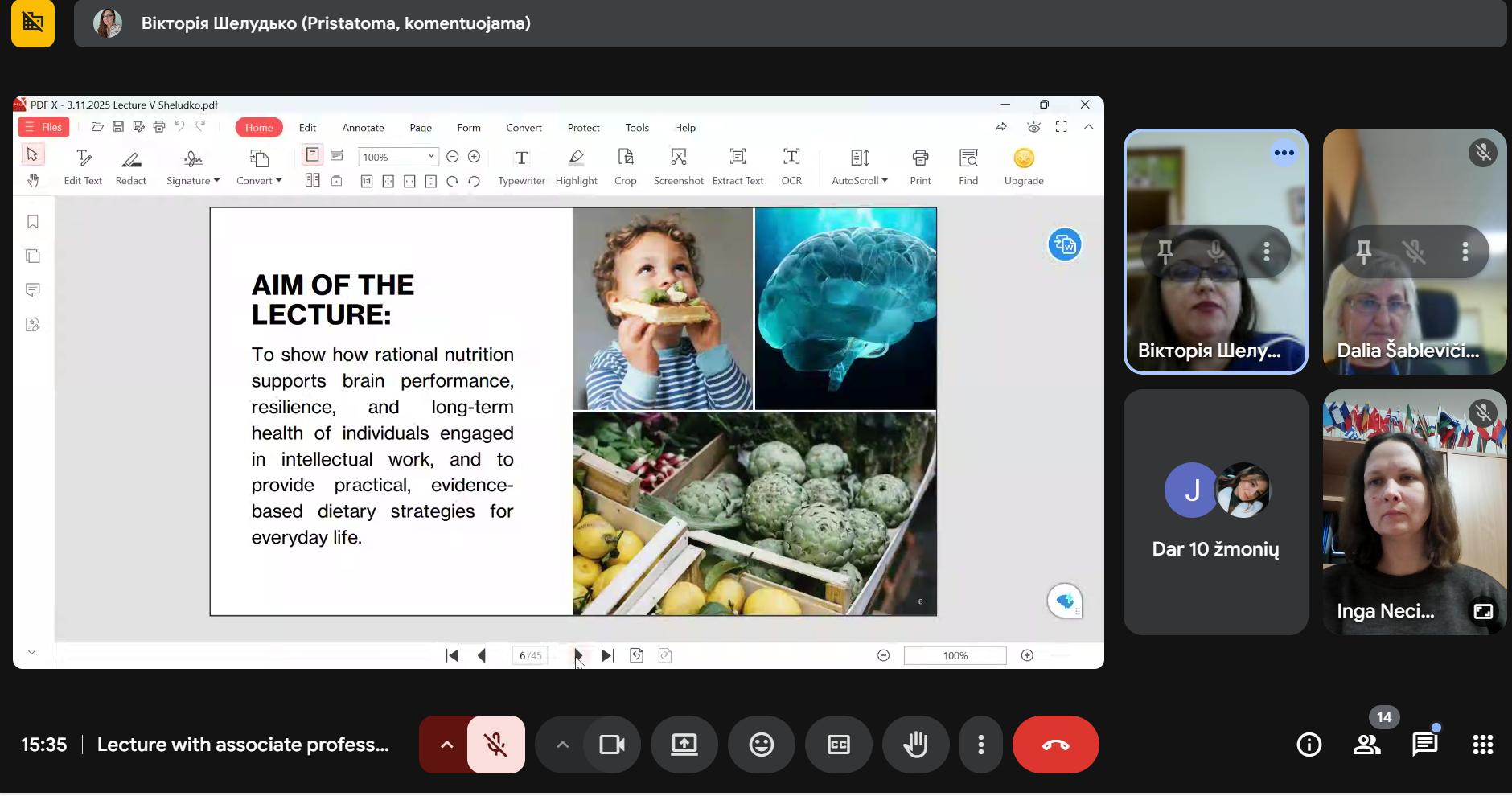
Task: Click the Dar 10 žmonių tile
Action: pyautogui.click(x=1215, y=512)
